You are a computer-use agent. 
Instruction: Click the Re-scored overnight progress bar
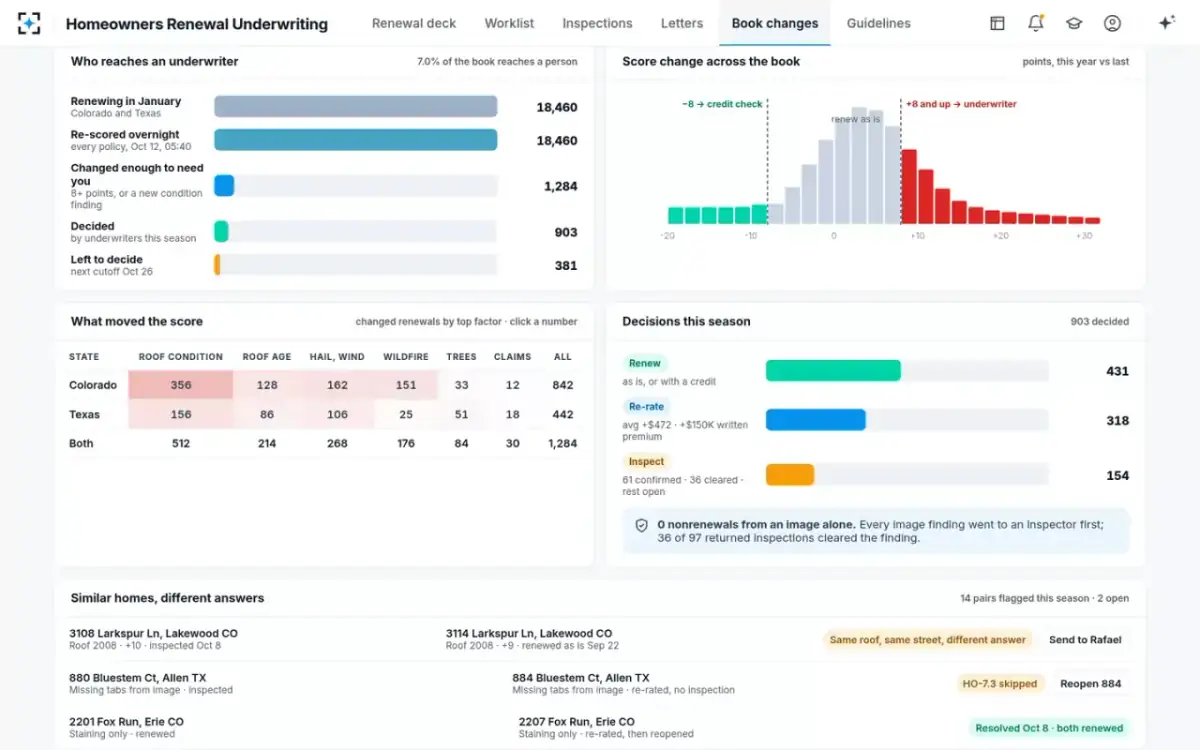pyautogui.click(x=356, y=140)
